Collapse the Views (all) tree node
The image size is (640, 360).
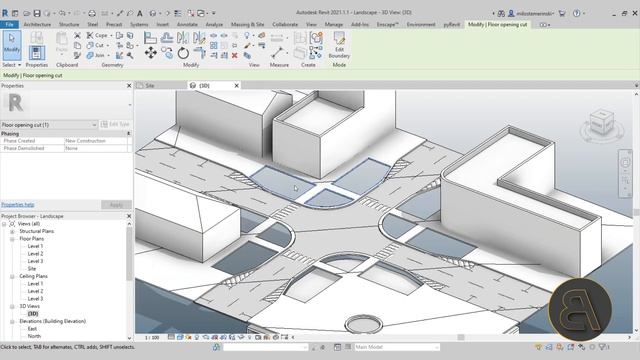[4, 224]
